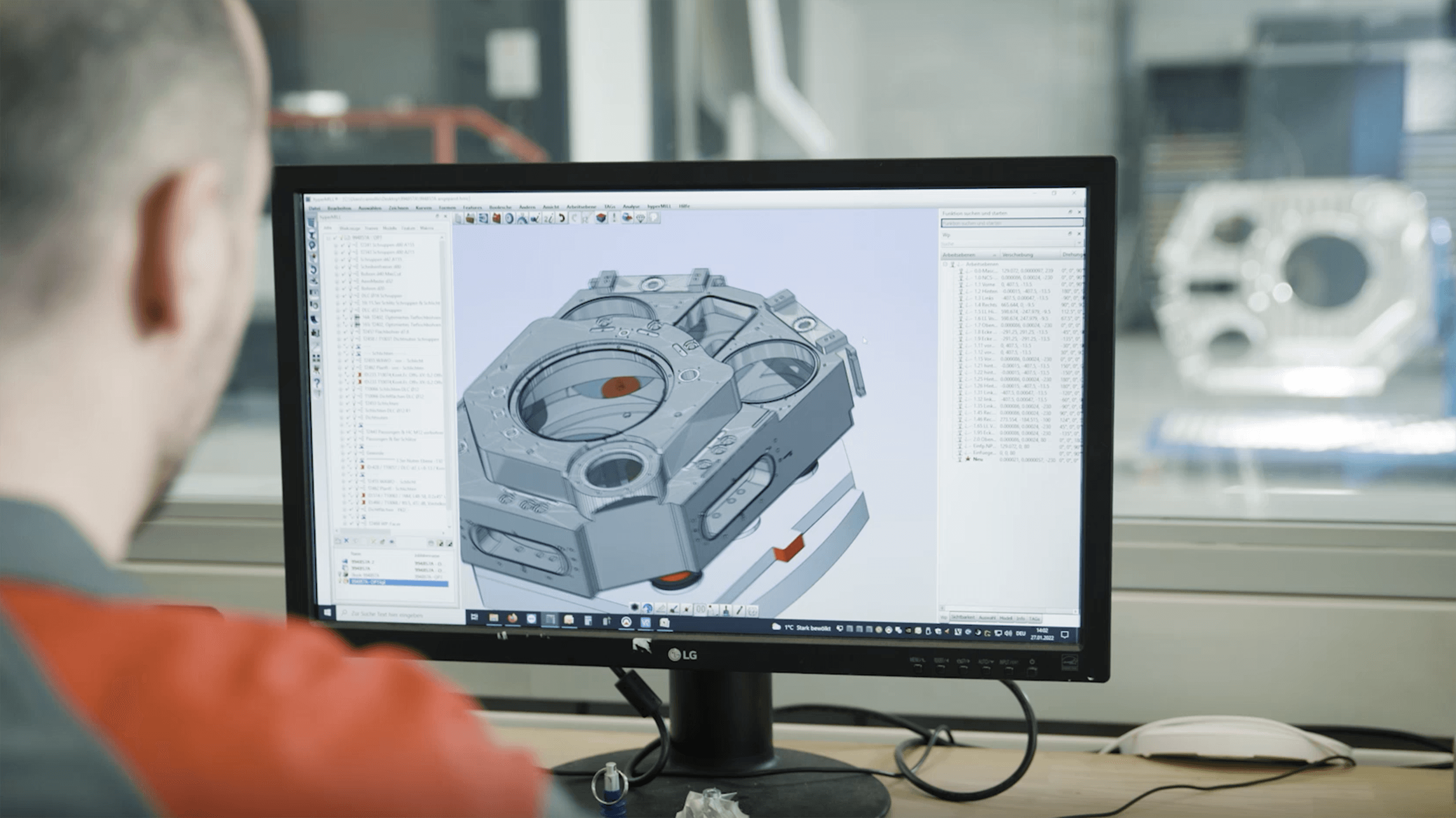The height and width of the screenshot is (818, 1456).
Task: Click the 'Funktion suchen und starten' search field
Action: tap(1012, 223)
